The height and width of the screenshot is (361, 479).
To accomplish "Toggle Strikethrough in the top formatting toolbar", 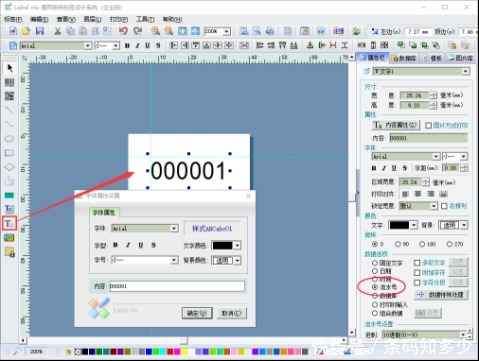I will point(158,46).
